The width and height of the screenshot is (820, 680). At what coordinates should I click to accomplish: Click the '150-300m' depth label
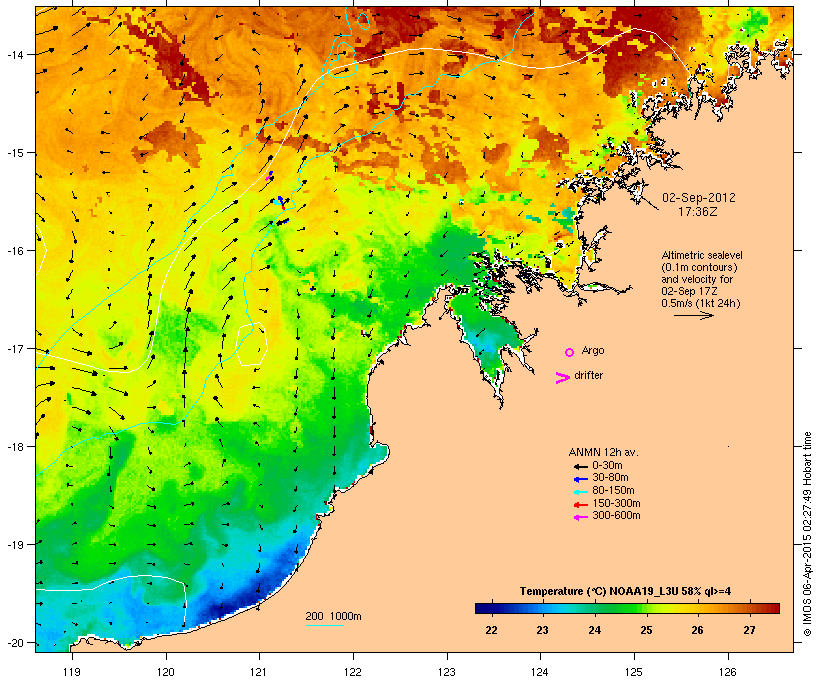click(616, 504)
